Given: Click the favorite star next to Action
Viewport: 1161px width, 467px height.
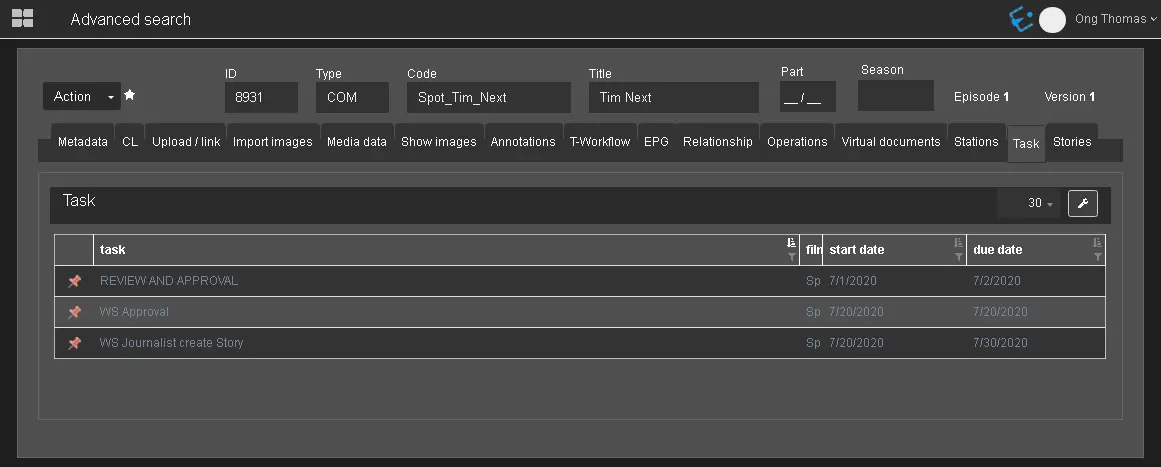Looking at the screenshot, I should pyautogui.click(x=130, y=96).
